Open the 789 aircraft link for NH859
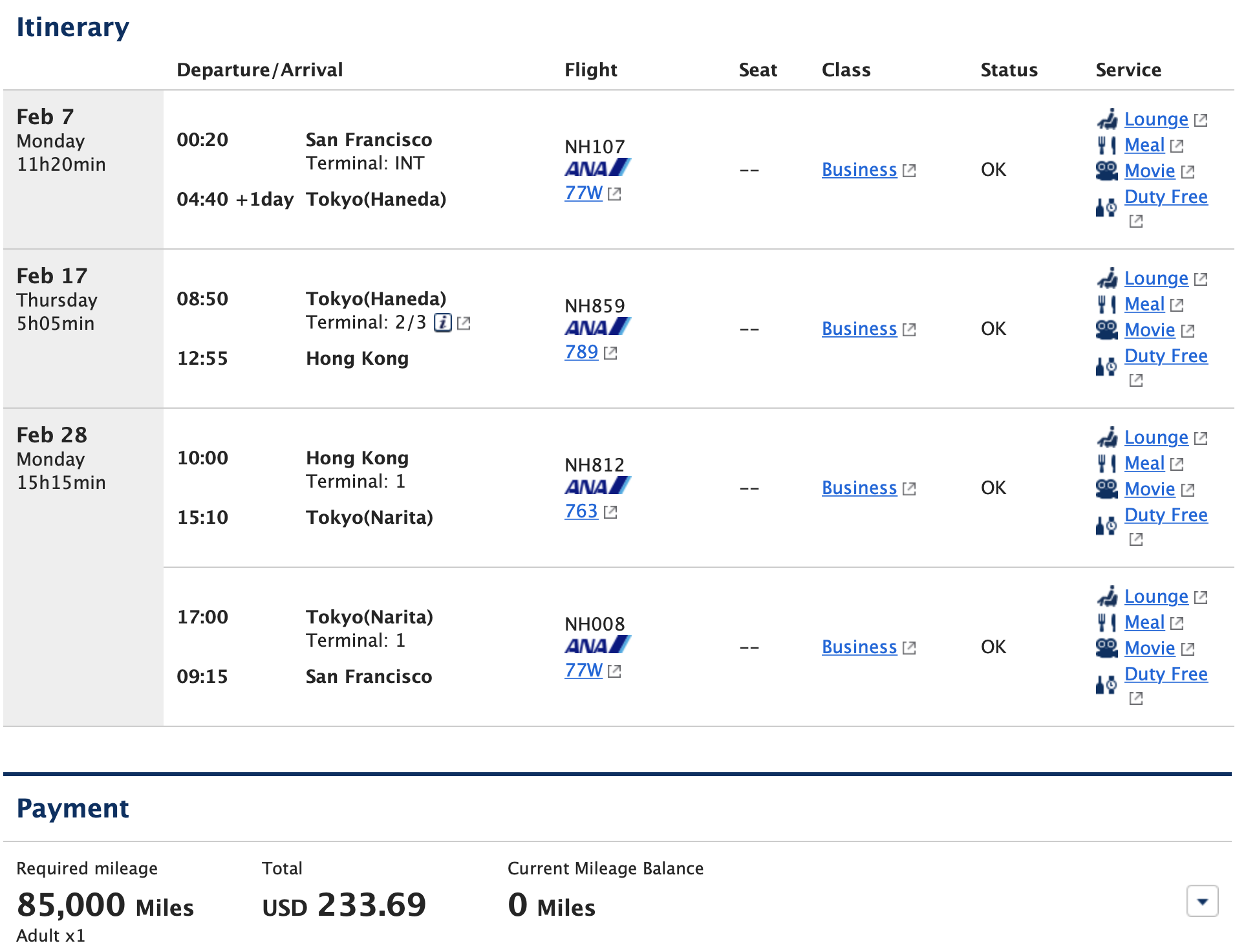 click(x=581, y=352)
